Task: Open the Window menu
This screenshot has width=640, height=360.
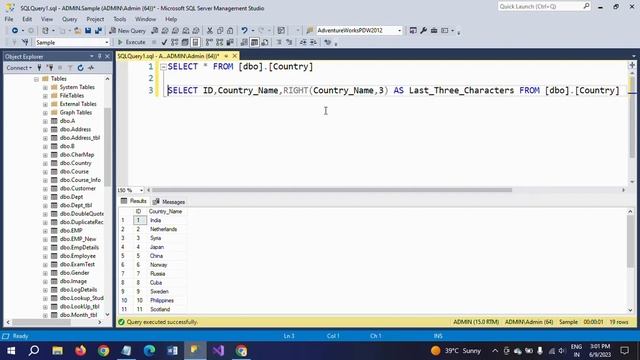Action: [x=145, y=19]
